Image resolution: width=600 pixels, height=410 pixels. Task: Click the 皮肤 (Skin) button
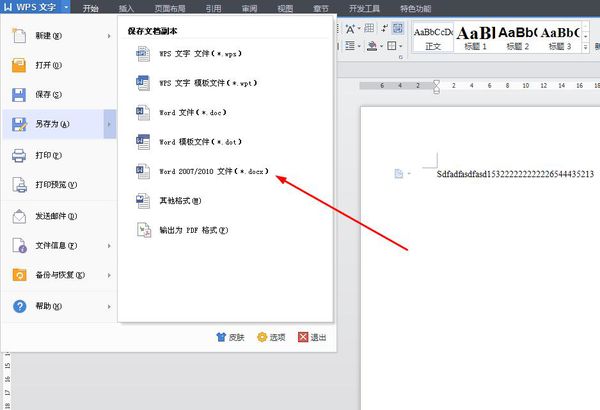coord(230,337)
